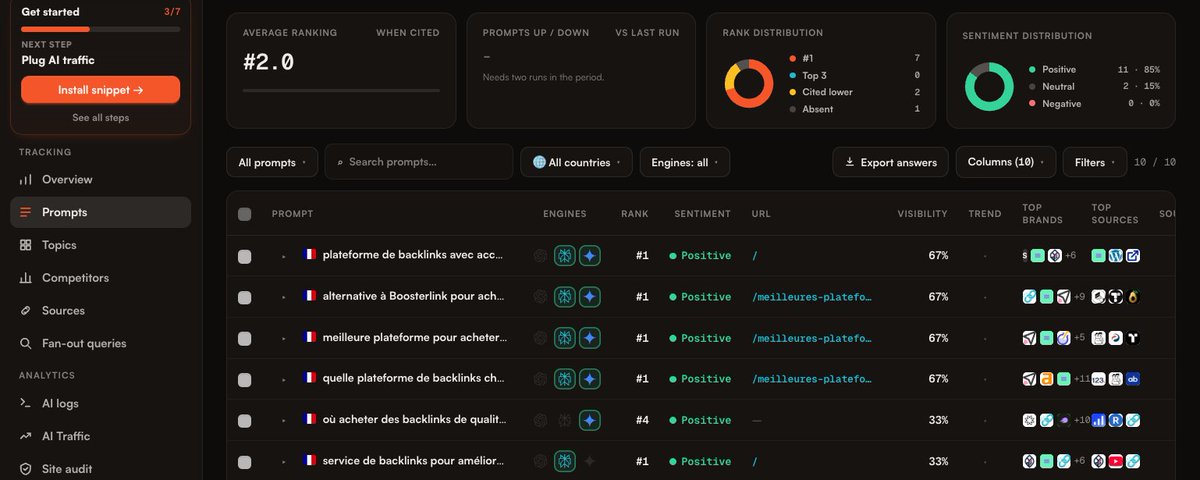Click Gemini engine icon in 'plateforme de backlinks' row
Screen dimensions: 1200x480
pyautogui.click(x=590, y=256)
